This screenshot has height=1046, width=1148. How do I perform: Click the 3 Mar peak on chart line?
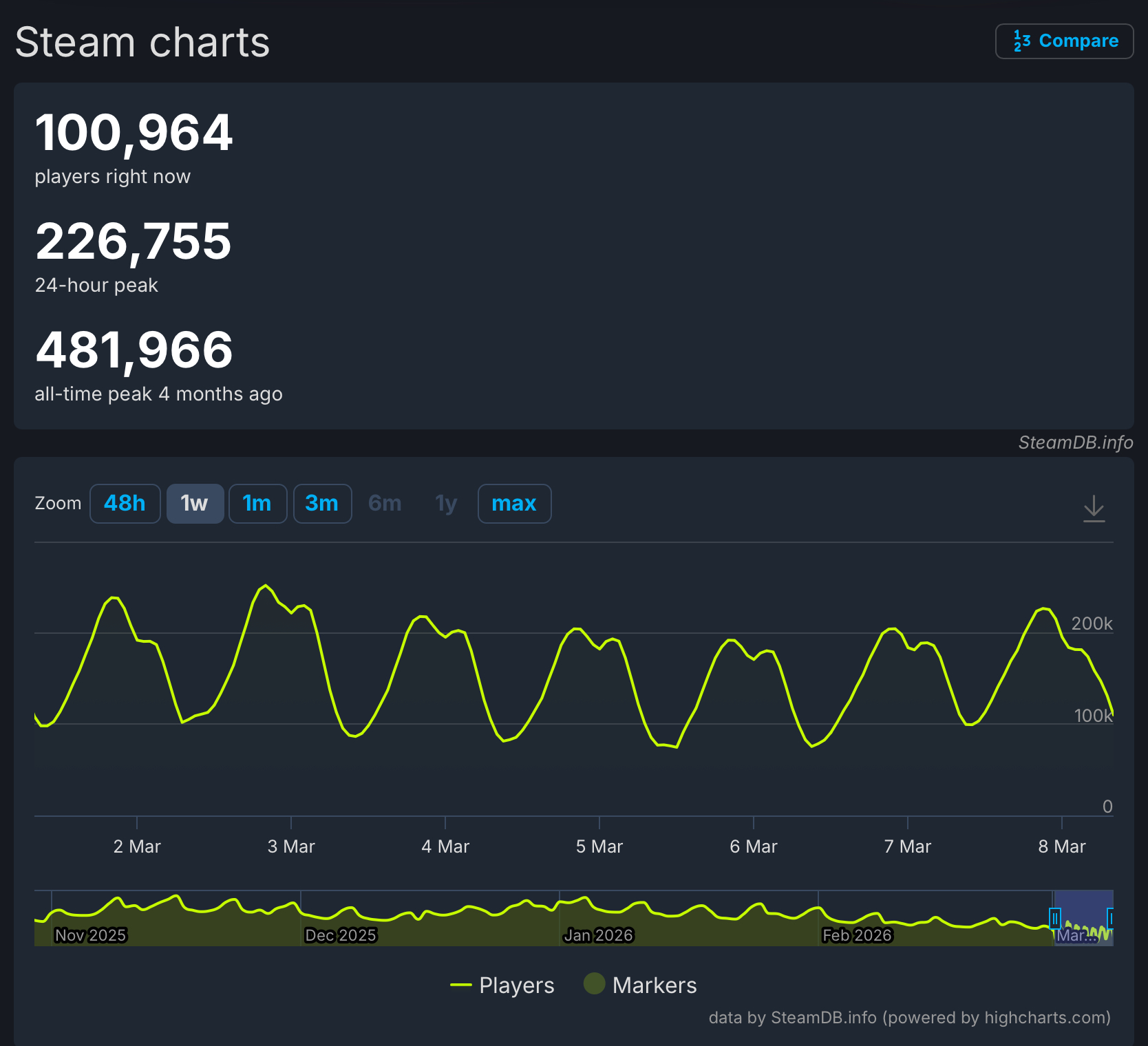[266, 586]
